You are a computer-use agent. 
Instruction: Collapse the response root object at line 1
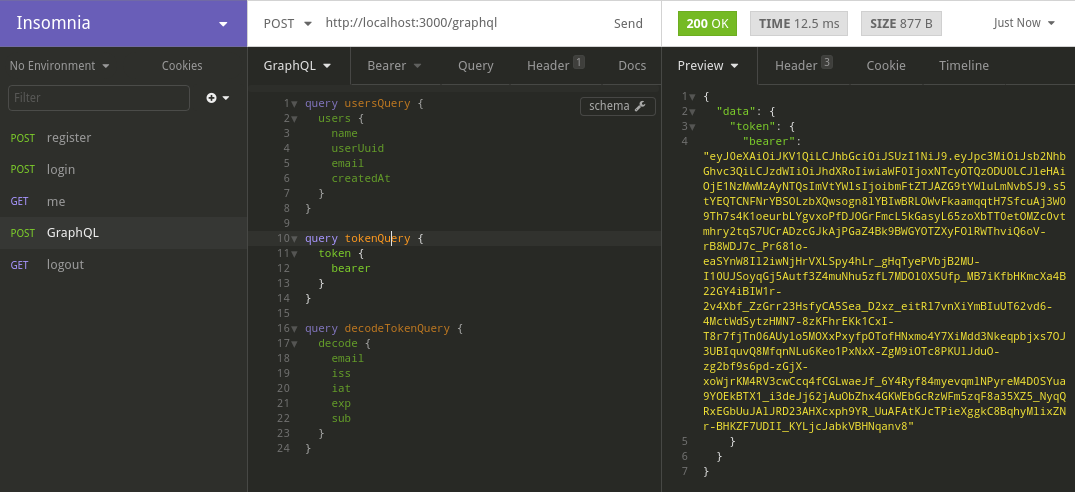click(x=692, y=97)
